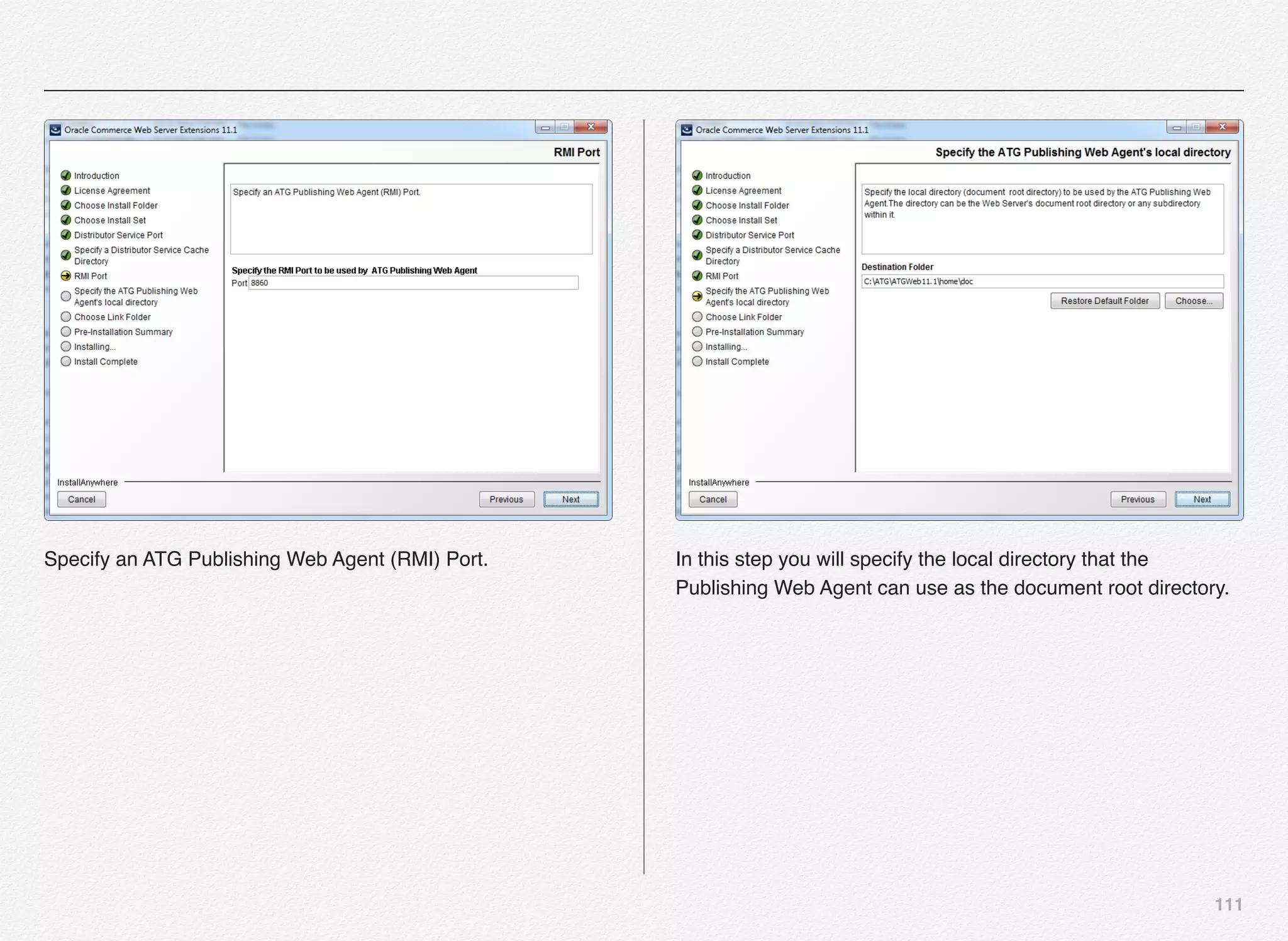The image size is (1288, 941).
Task: Click the Oracle Commerce title bar icon in left window
Action: point(55,130)
